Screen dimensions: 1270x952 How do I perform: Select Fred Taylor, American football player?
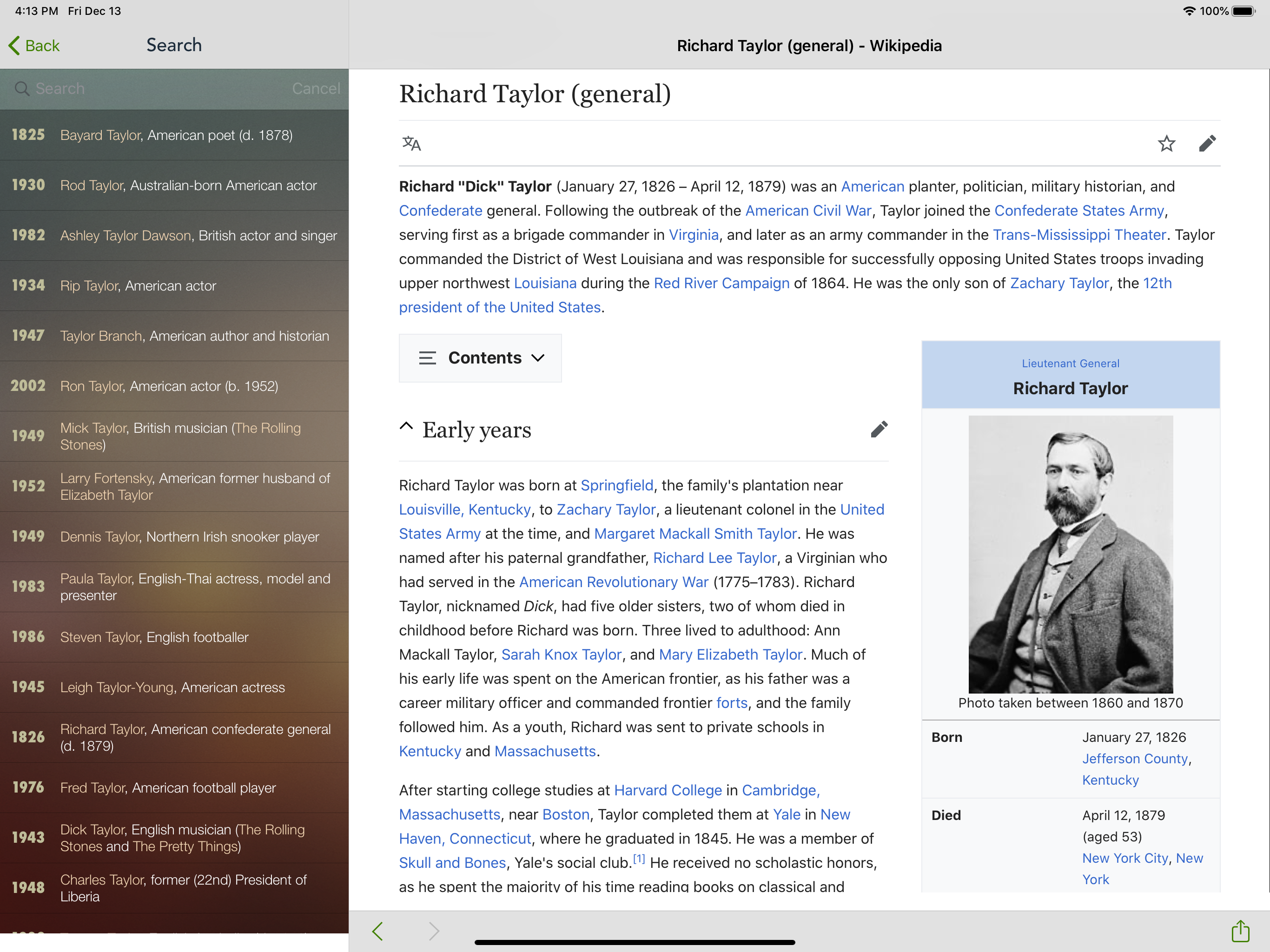coord(174,788)
